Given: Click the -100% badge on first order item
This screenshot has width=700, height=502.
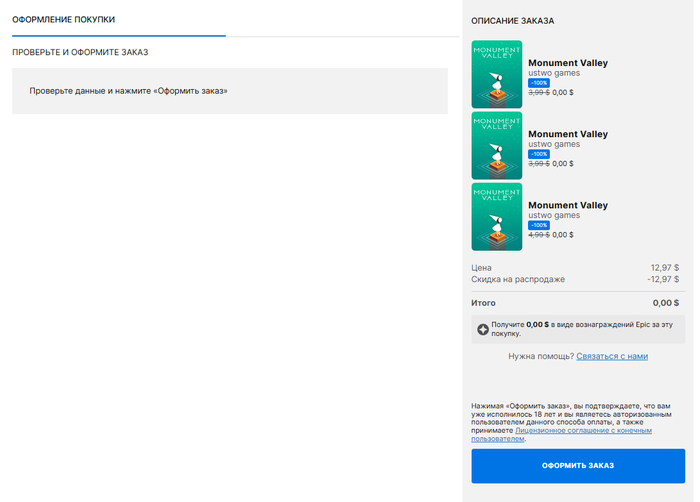Looking at the screenshot, I should point(538,82).
